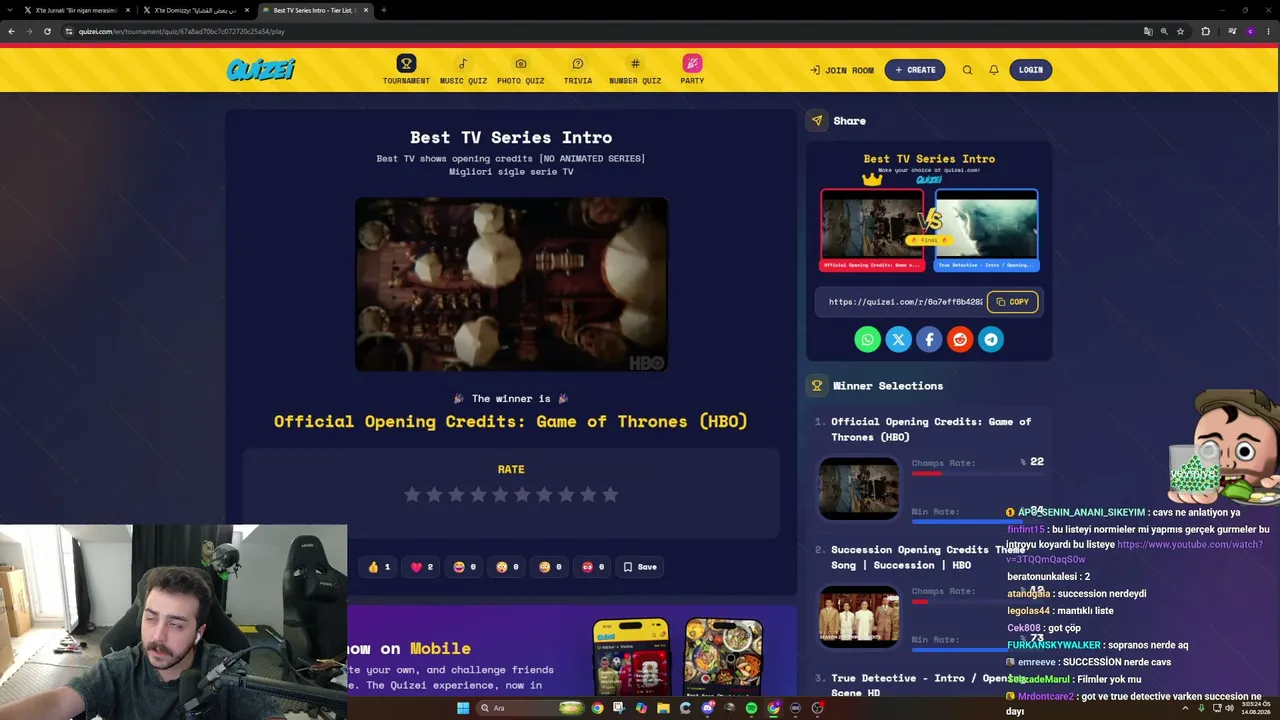The height and width of the screenshot is (720, 1280).
Task: Switch to the X'te Domizzyi browser tab
Action: coord(196,10)
